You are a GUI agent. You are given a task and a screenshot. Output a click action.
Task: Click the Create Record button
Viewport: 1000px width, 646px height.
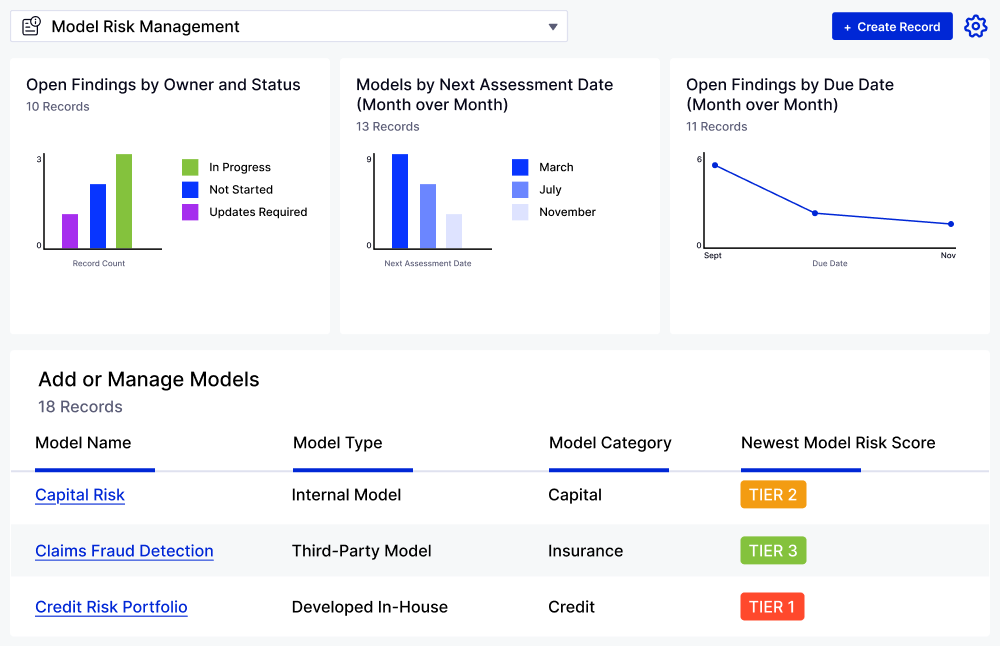pos(892,27)
